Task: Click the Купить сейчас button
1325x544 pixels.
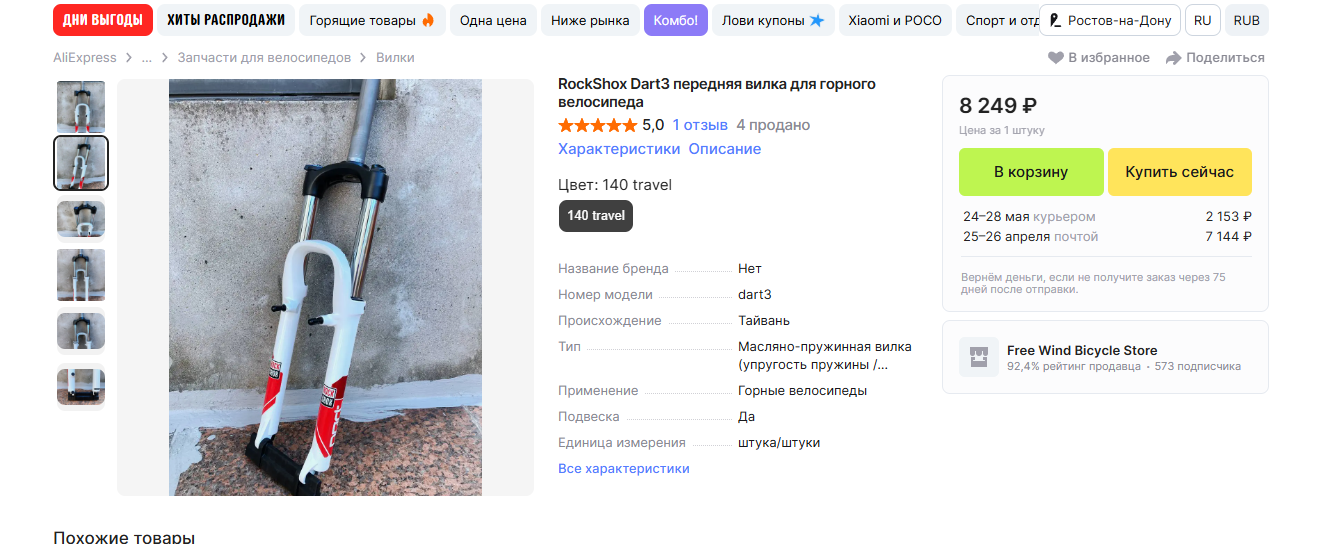Action: [1180, 172]
